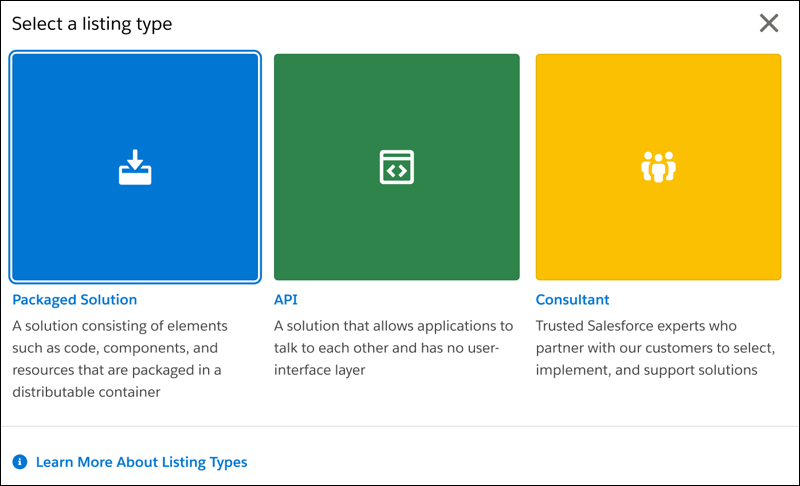This screenshot has width=800, height=486.
Task: Click the text line reading distributable container
Action: 86,392
